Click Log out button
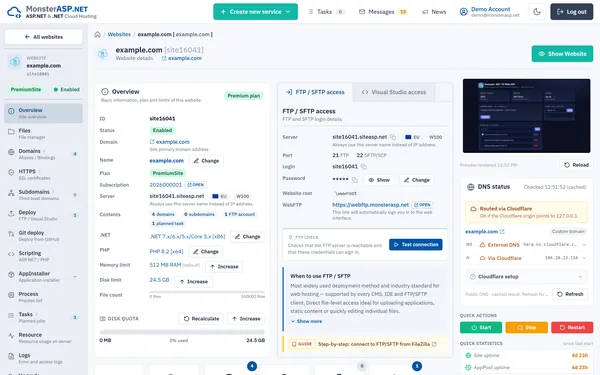 click(571, 12)
